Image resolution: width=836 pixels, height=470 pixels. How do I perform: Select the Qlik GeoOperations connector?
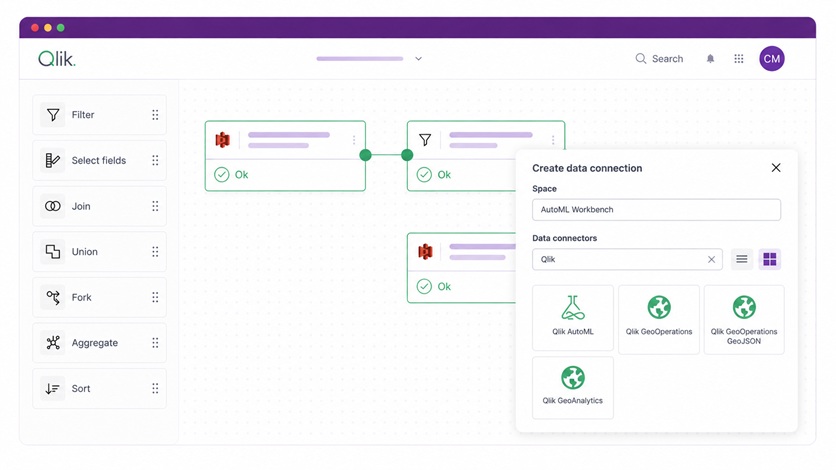pyautogui.click(x=659, y=319)
